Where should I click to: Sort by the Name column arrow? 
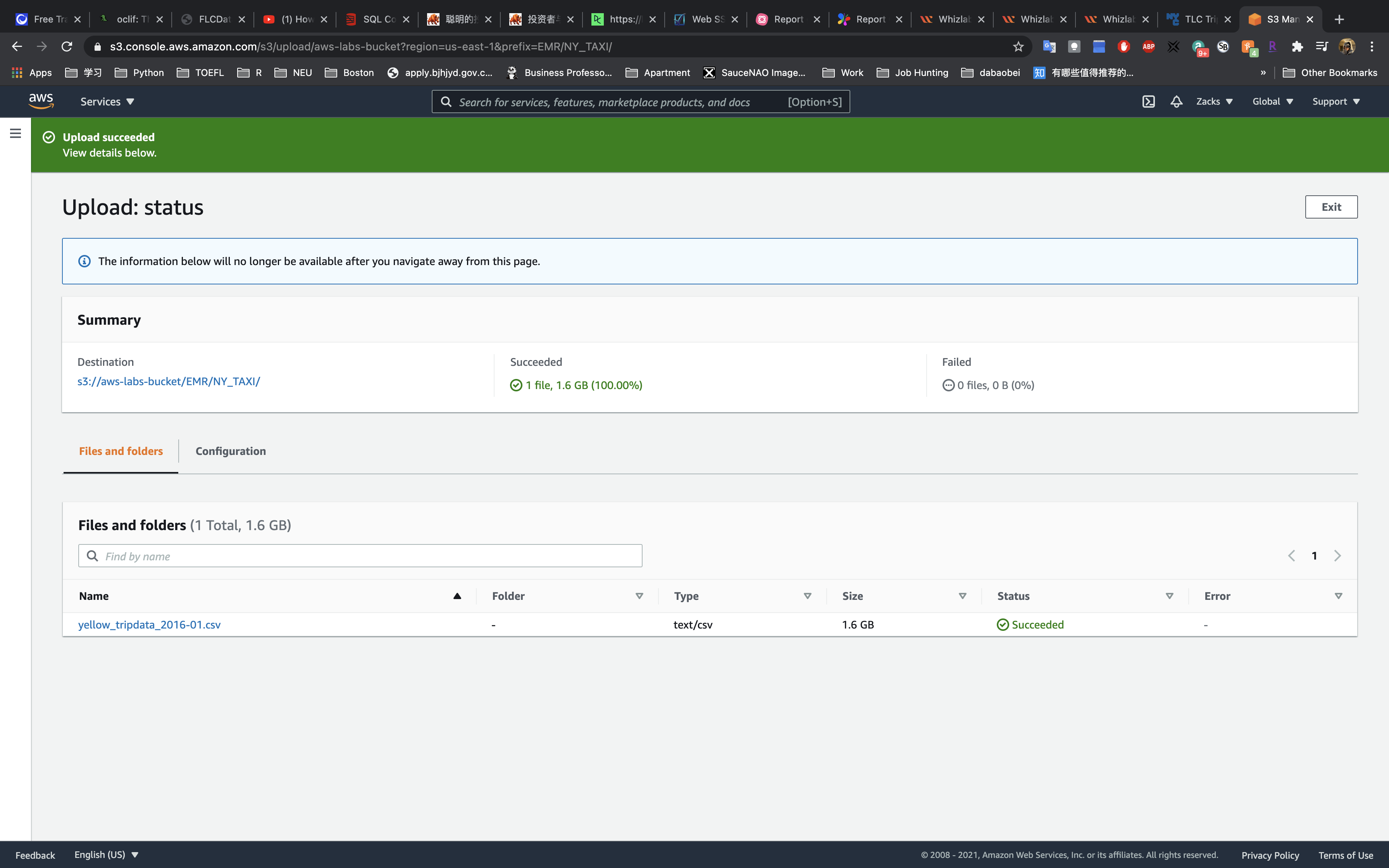(x=457, y=596)
